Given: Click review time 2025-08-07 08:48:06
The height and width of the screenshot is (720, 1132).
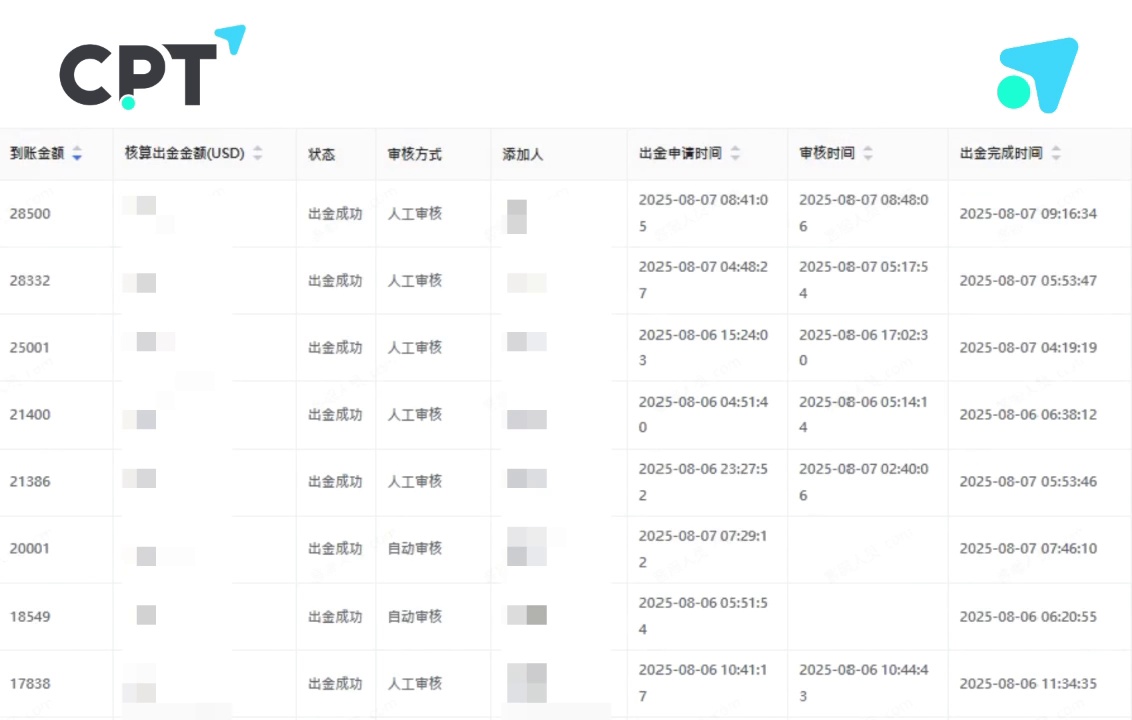Looking at the screenshot, I should pos(863,213).
